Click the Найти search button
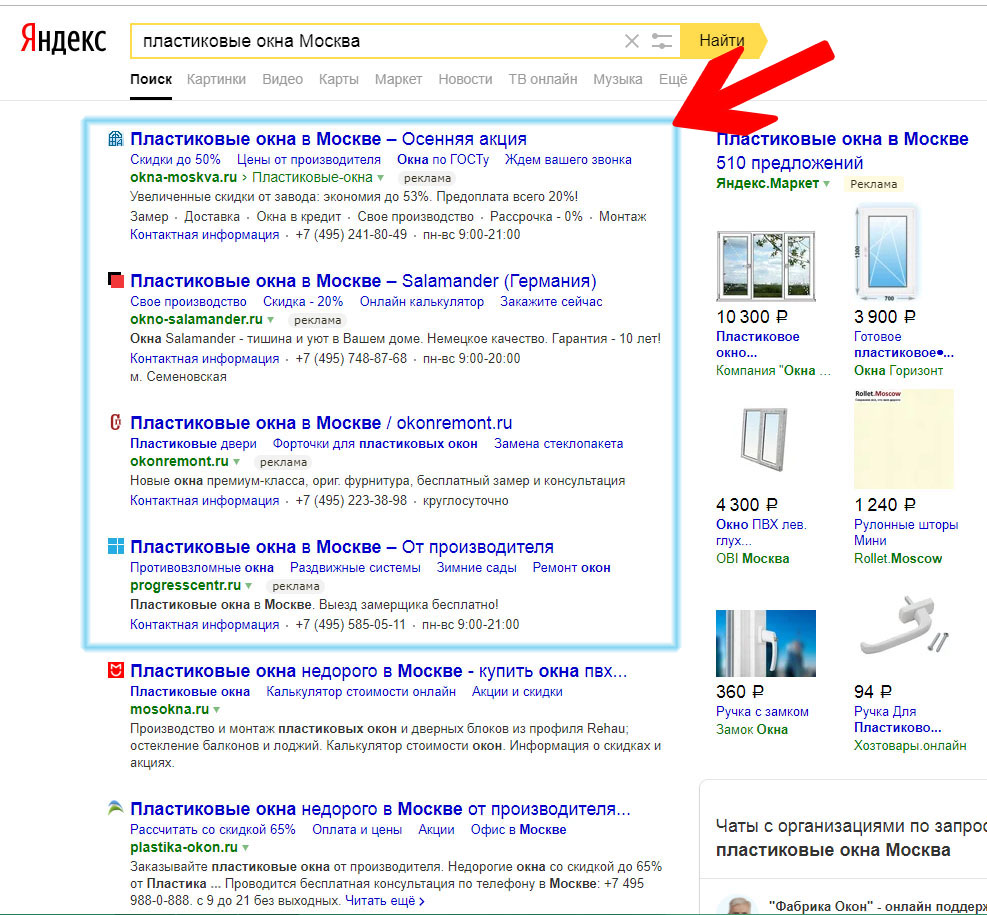This screenshot has width=987, height=915. [x=722, y=41]
